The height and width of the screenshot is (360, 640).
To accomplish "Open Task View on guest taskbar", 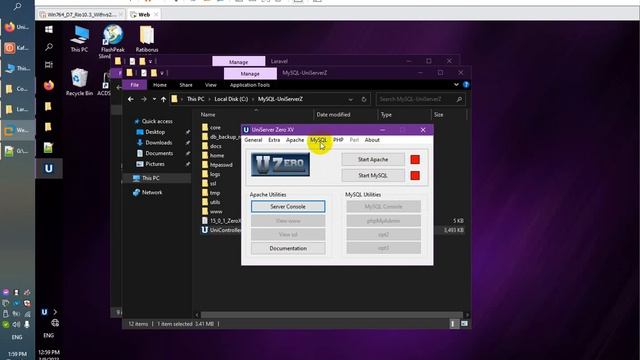I will (x=49, y=65).
